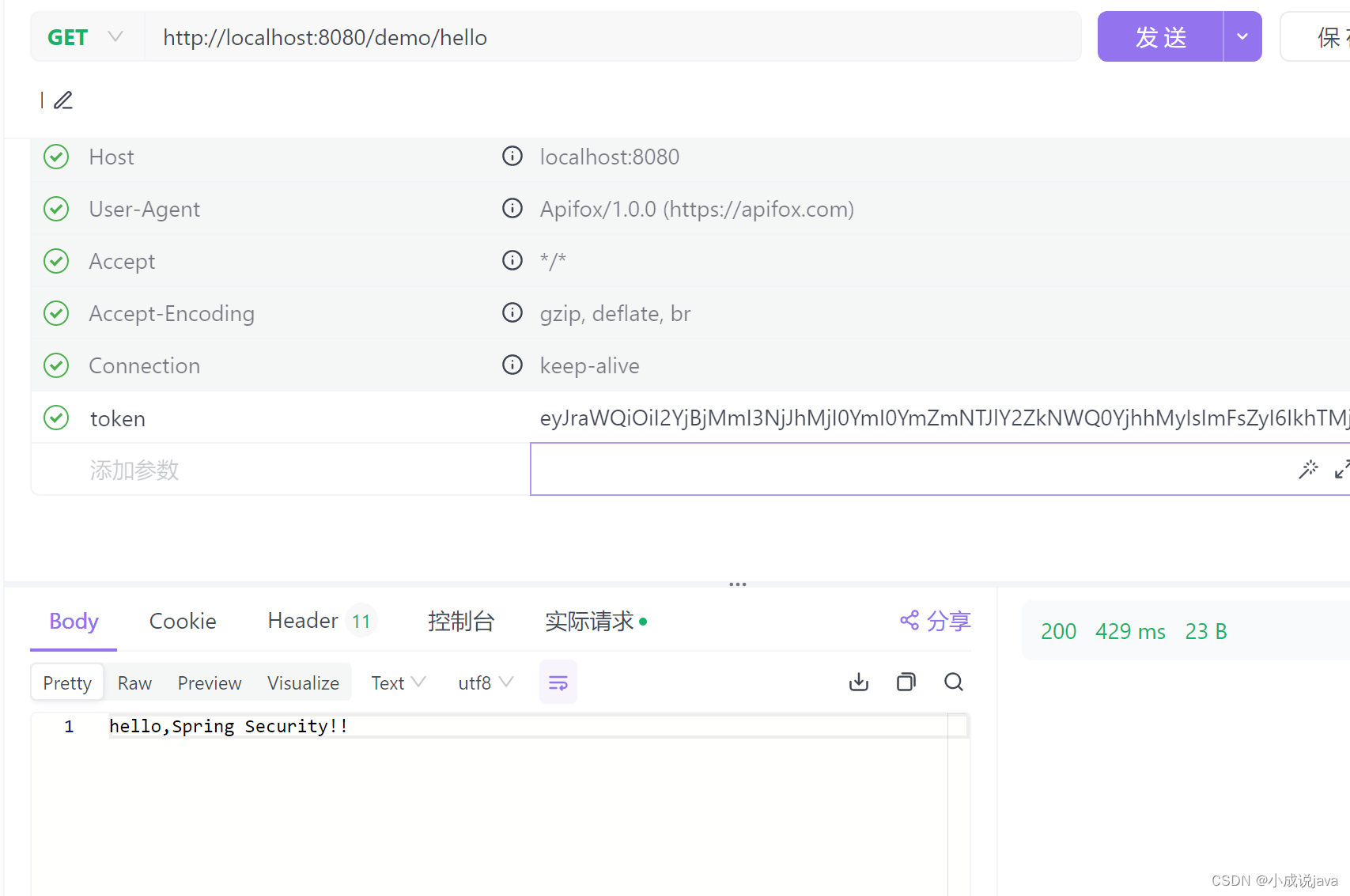Click the 200 status code
The image size is (1350, 896).
click(1058, 631)
